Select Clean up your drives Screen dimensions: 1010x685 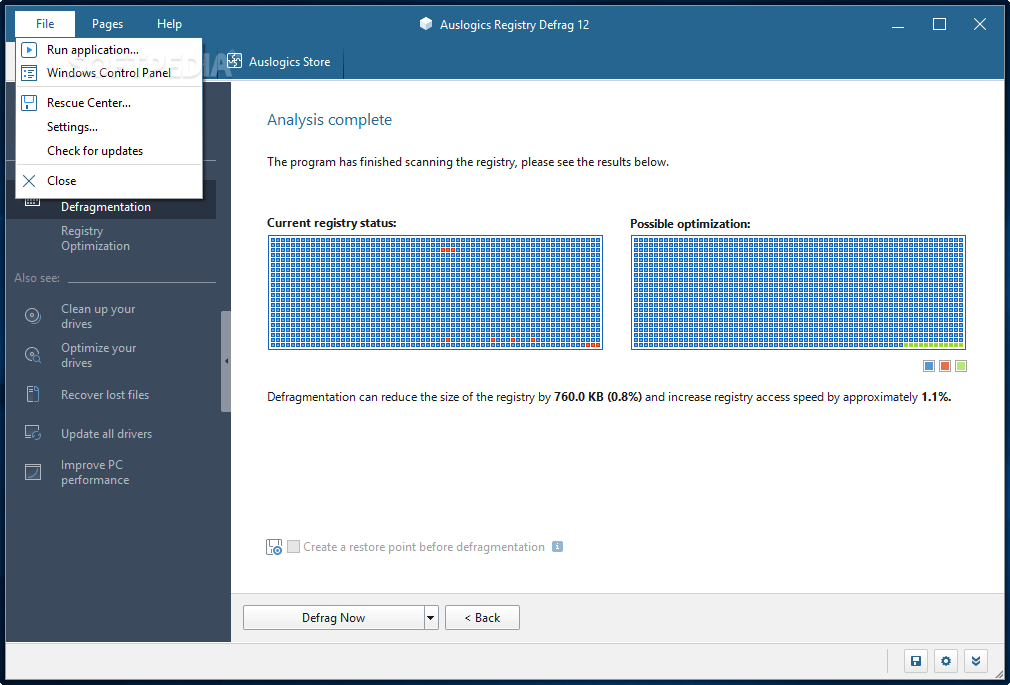click(96, 316)
